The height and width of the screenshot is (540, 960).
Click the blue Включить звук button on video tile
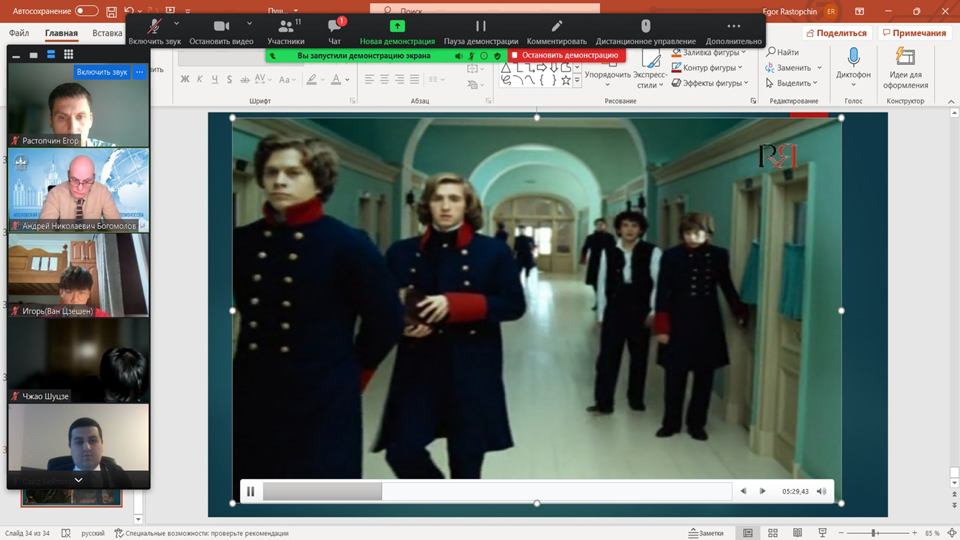tap(102, 72)
